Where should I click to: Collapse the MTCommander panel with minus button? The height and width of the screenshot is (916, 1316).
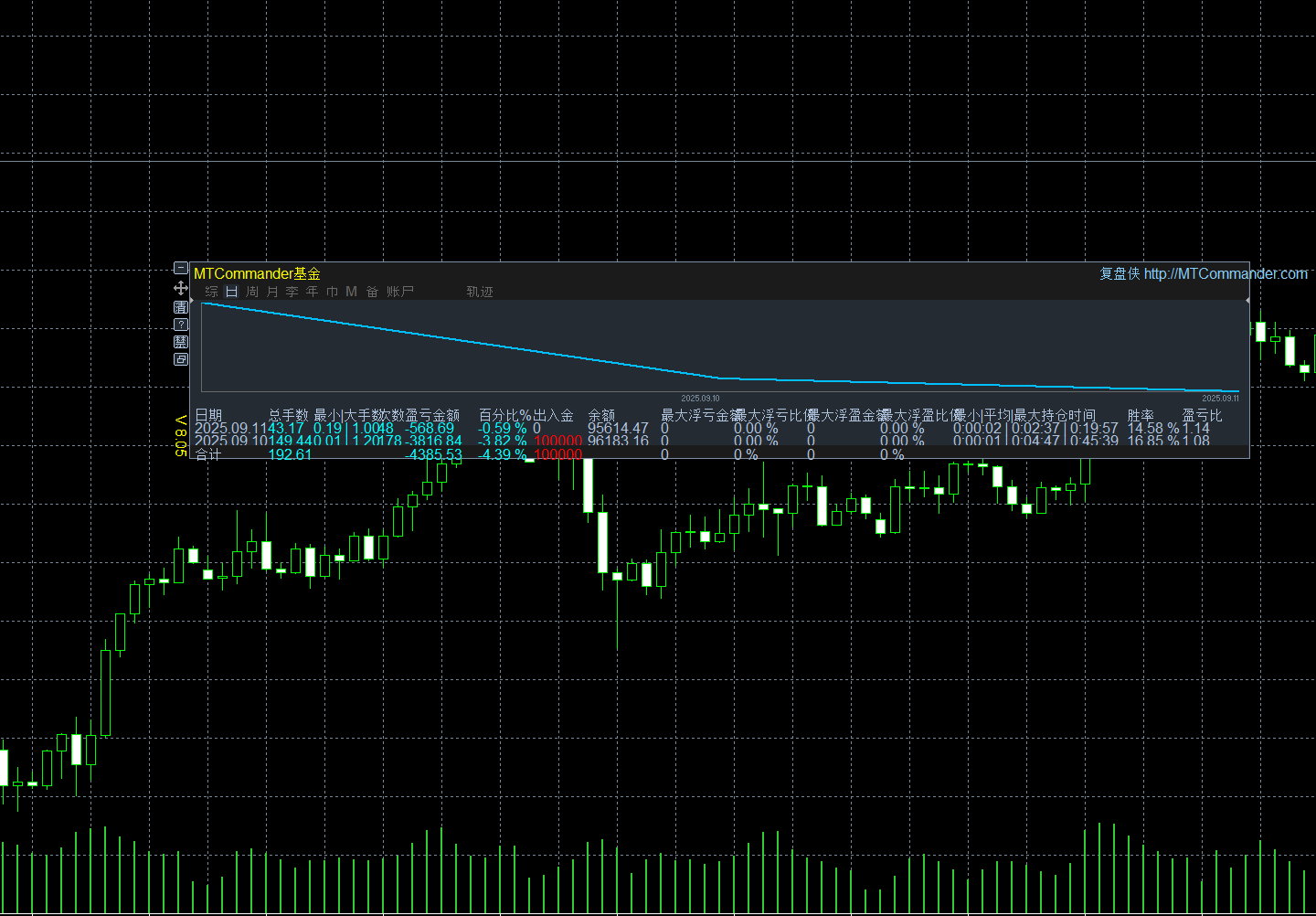181,269
